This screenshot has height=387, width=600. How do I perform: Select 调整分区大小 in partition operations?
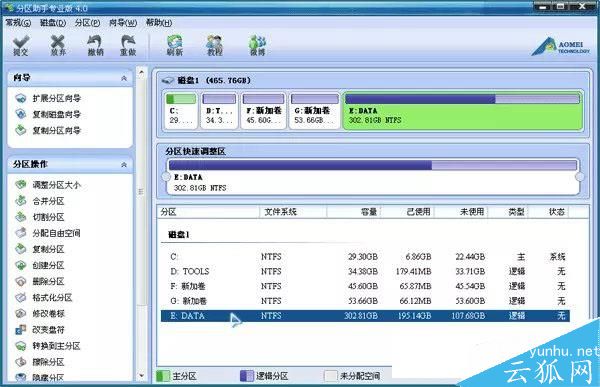(57, 185)
